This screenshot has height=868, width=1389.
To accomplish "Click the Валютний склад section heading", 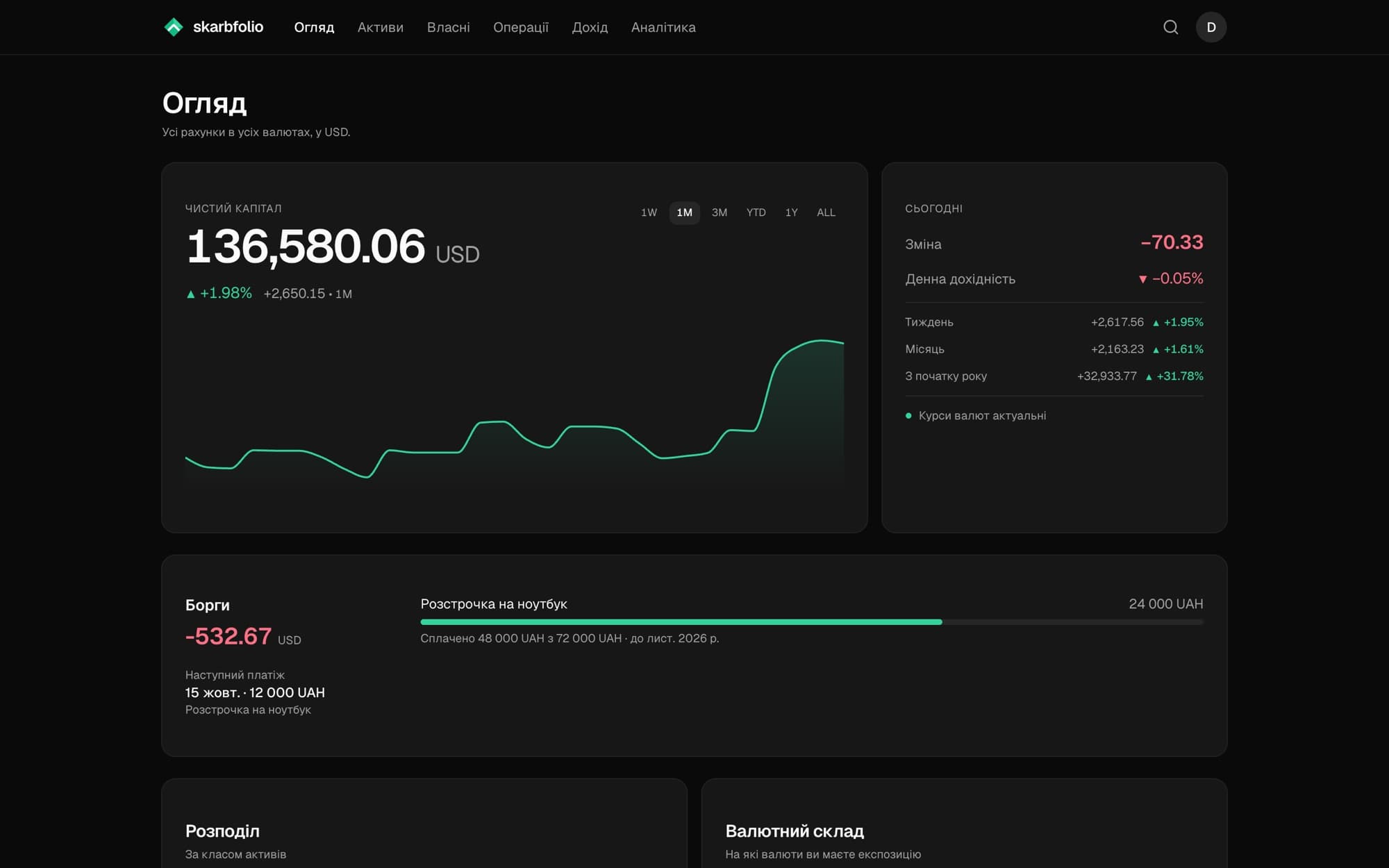I will (795, 831).
